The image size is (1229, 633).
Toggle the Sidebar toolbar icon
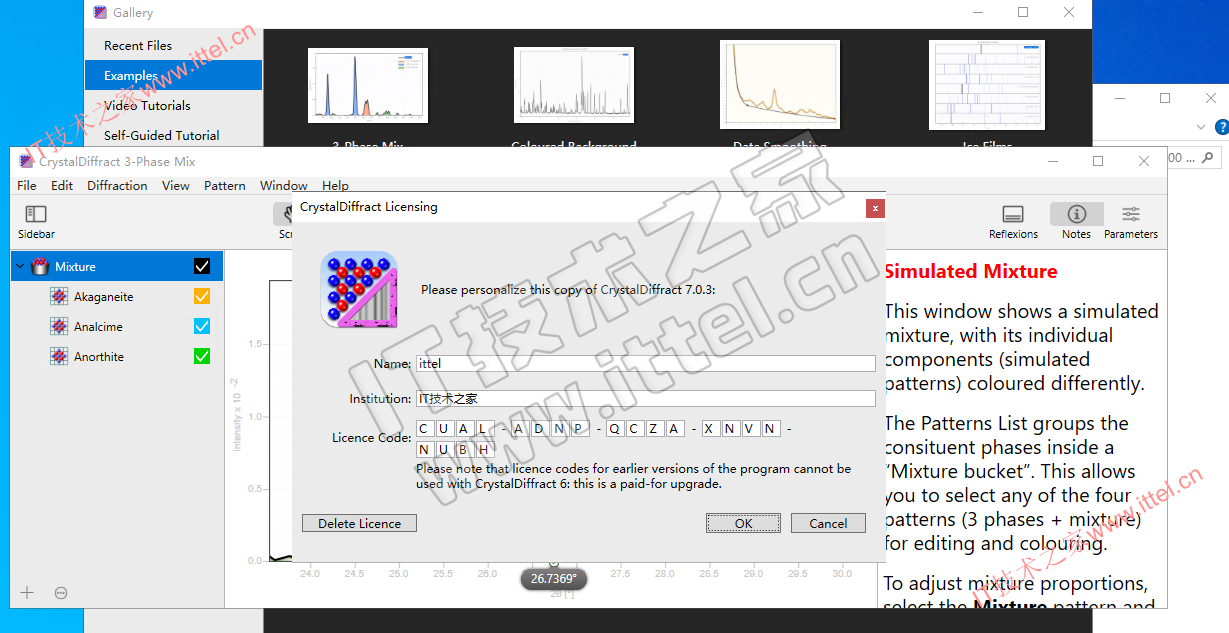point(36,214)
